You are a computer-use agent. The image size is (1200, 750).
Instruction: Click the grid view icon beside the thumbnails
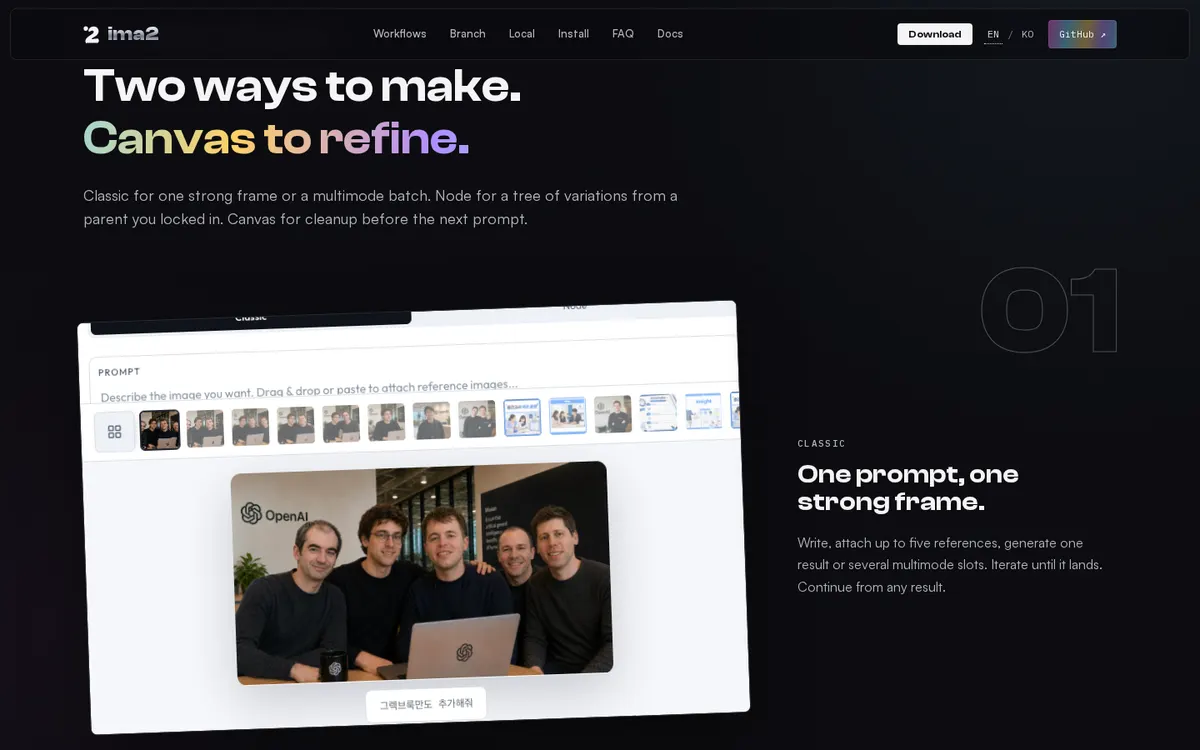(x=115, y=432)
